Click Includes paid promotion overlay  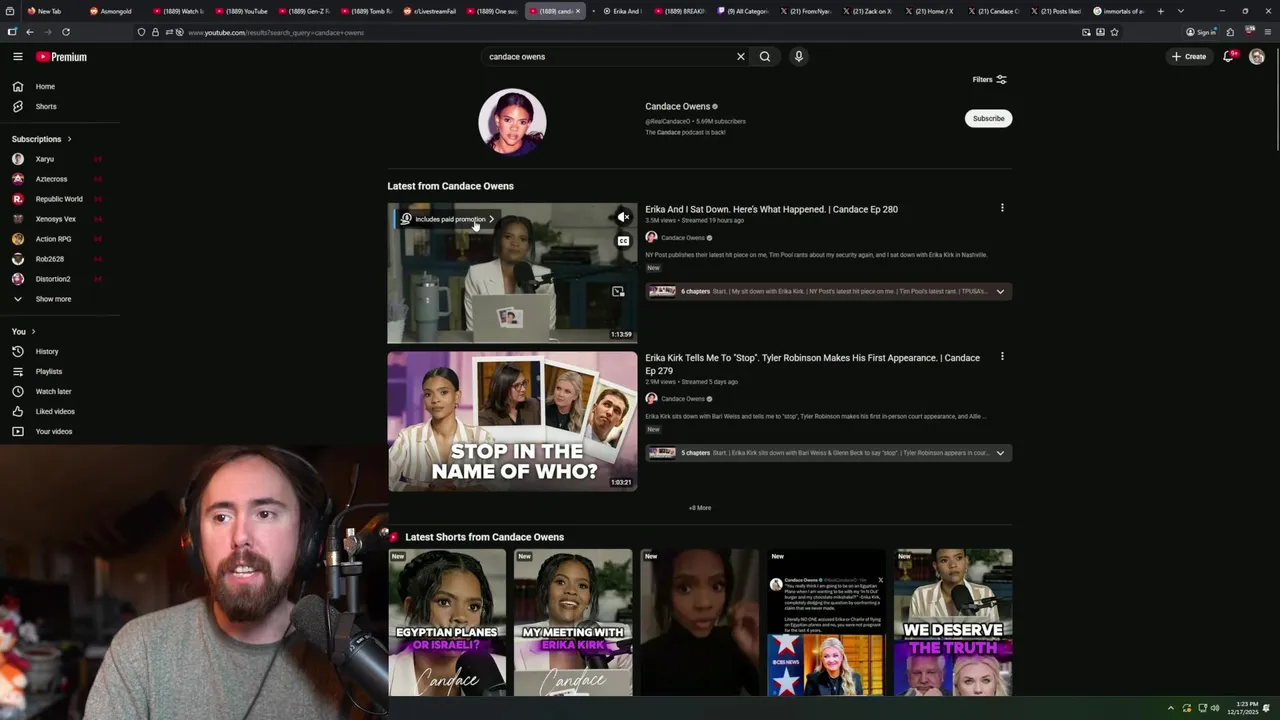click(447, 219)
